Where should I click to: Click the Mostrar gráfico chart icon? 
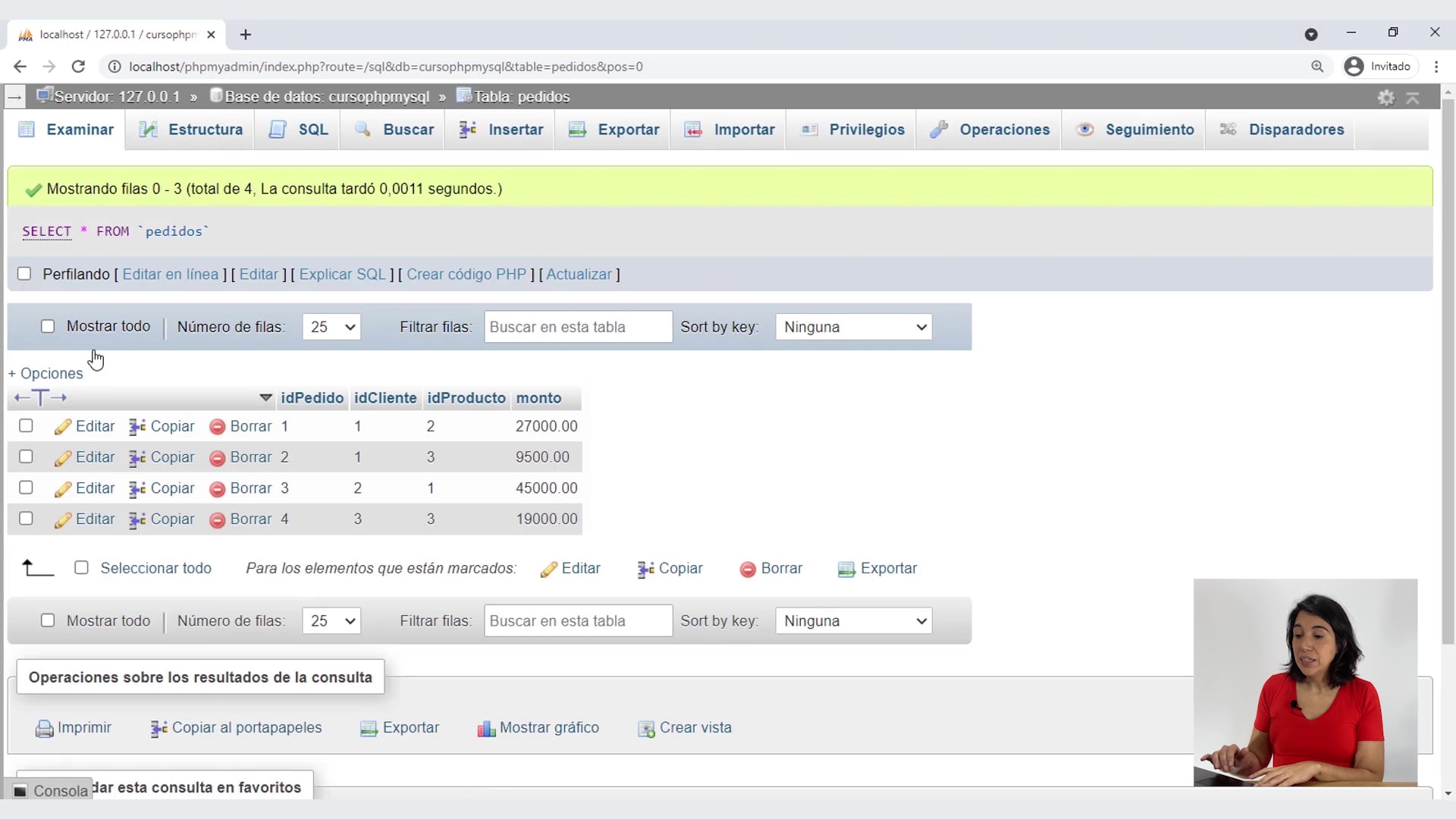coord(485,729)
